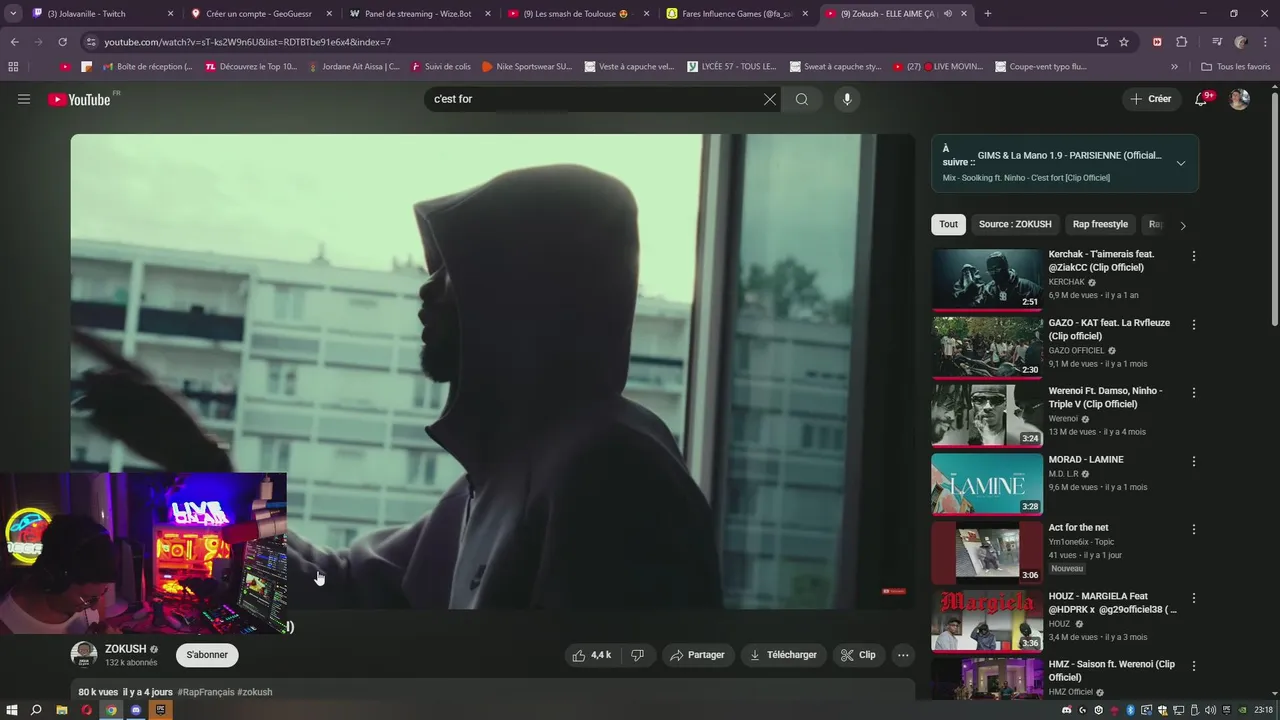This screenshot has height=720, width=1280.
Task: Run search with the magnifier button
Action: 802,99
